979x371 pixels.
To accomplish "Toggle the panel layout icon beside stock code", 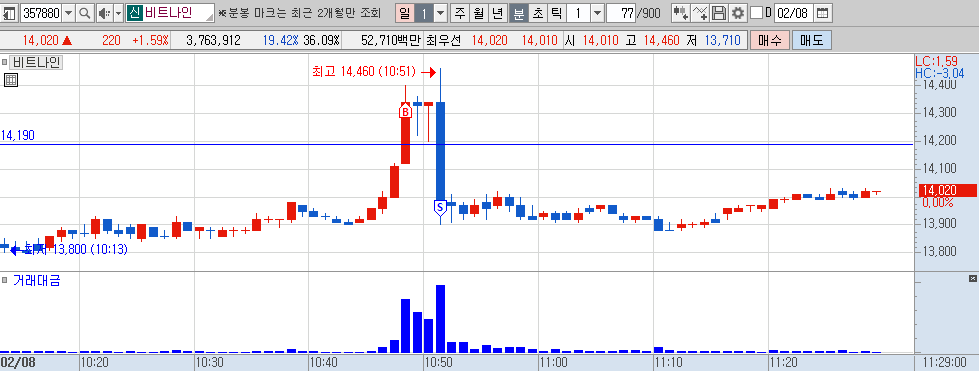I will tap(9, 12).
